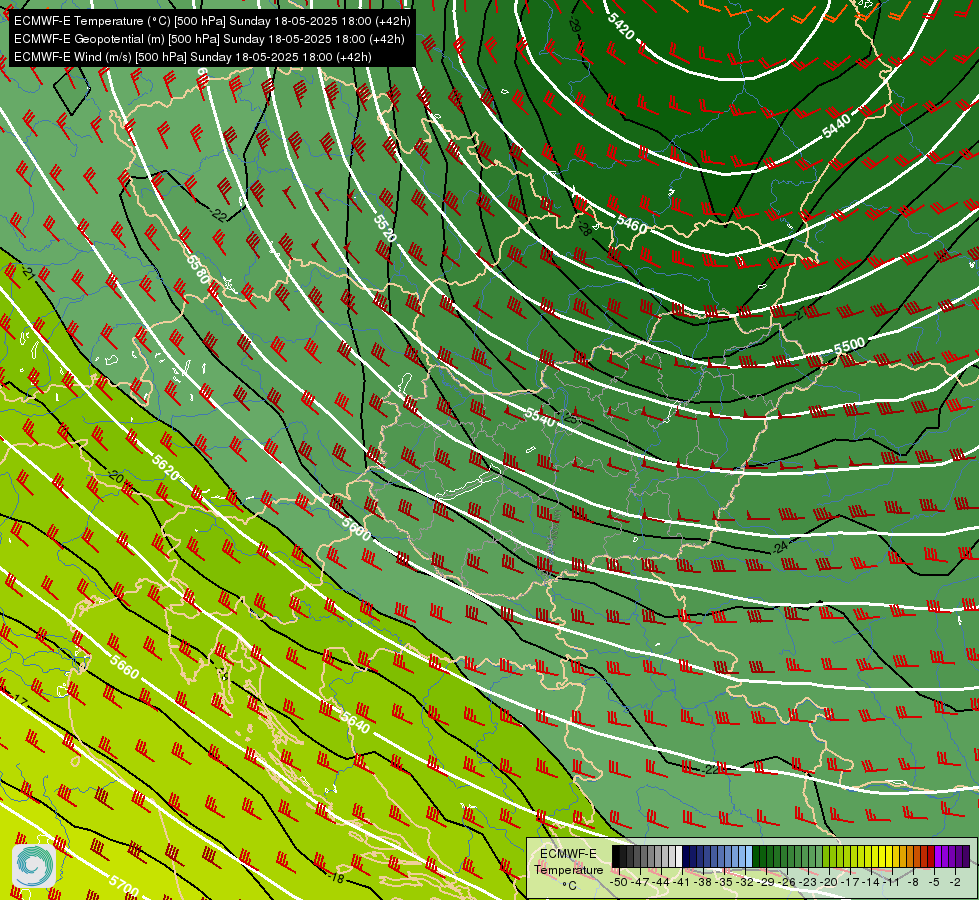Click the 5620 geopotential contour label
This screenshot has height=900, width=979.
[165, 468]
